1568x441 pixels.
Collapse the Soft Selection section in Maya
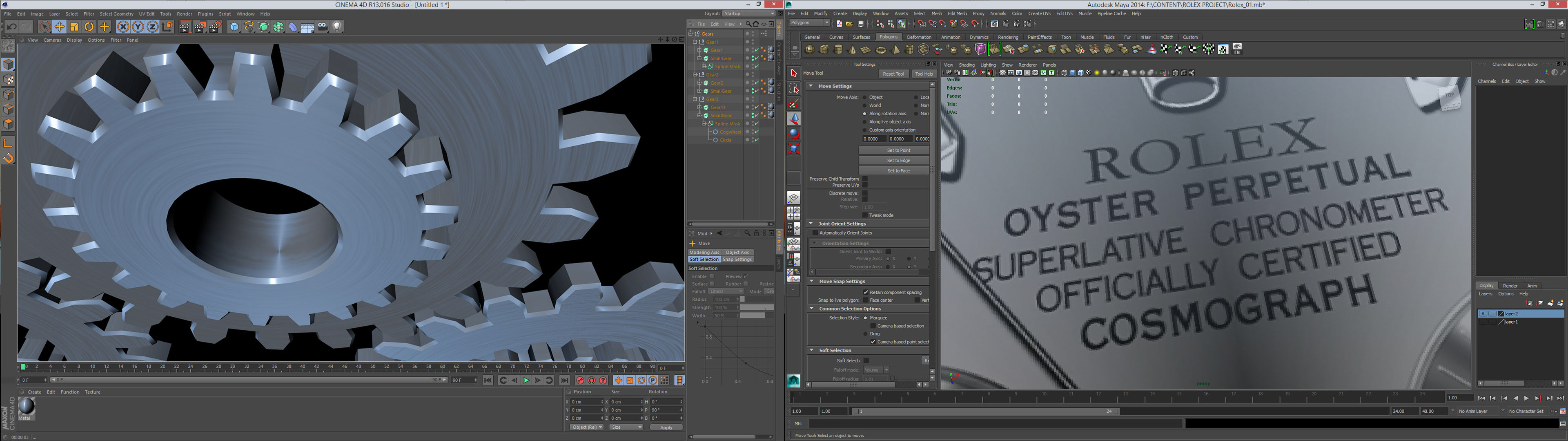click(811, 350)
